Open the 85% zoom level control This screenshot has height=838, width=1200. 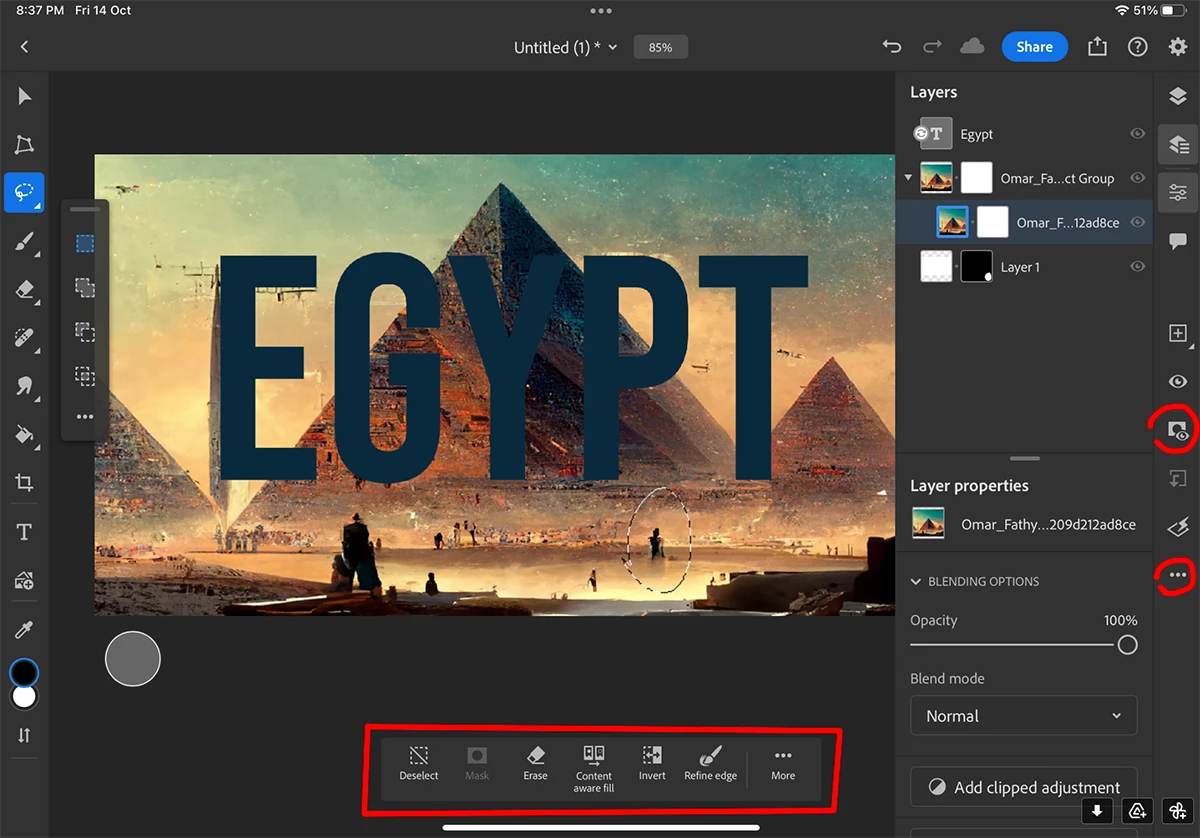[660, 47]
